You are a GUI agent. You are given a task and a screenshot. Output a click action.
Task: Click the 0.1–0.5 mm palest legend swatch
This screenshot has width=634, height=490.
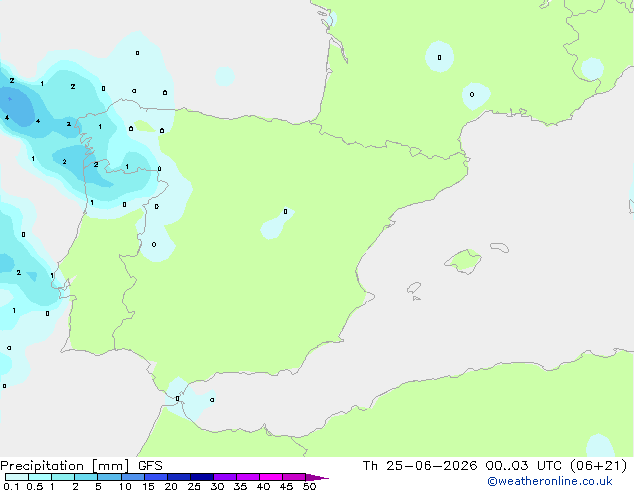click(17, 477)
